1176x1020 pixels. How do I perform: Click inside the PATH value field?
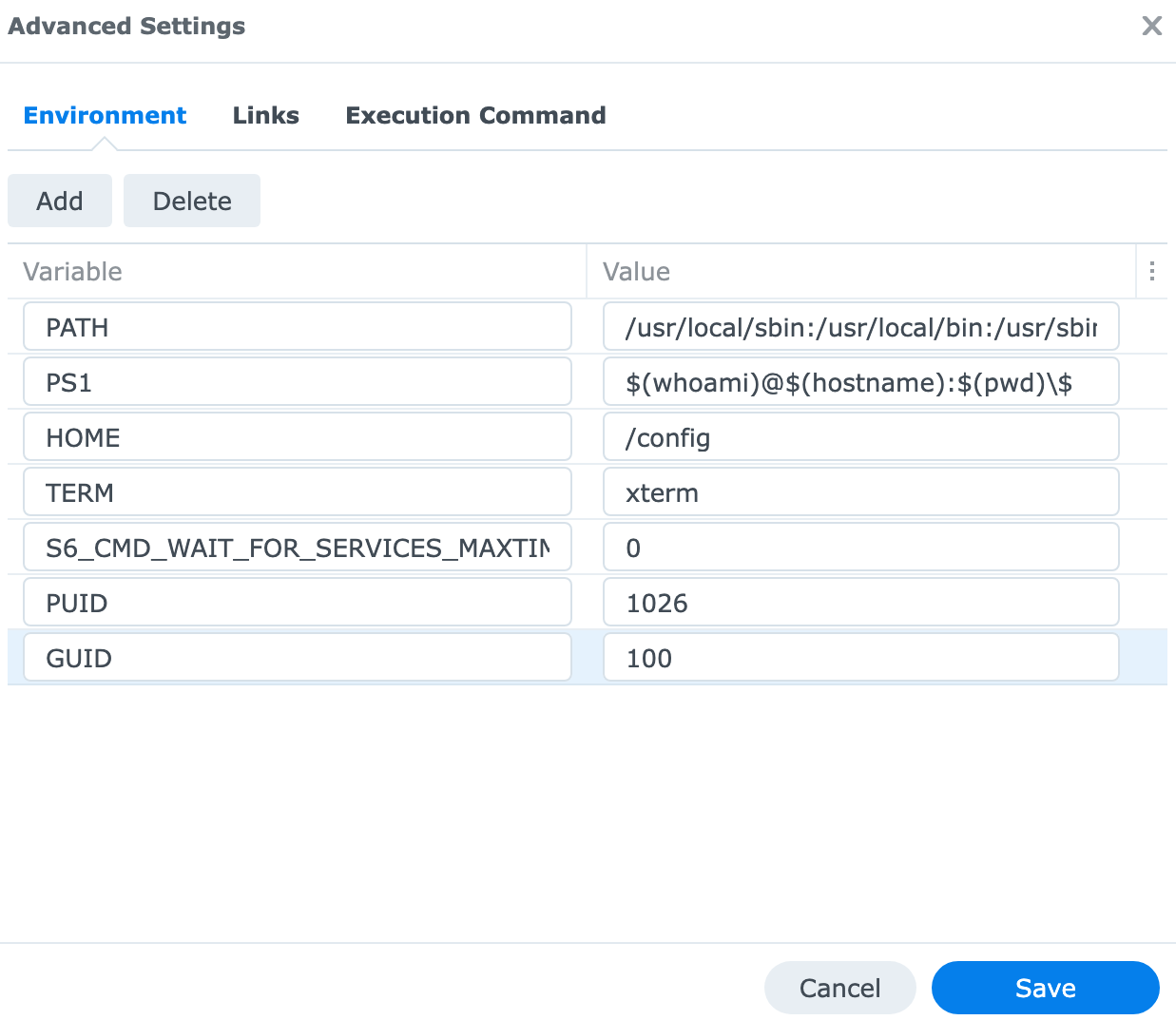[860, 326]
